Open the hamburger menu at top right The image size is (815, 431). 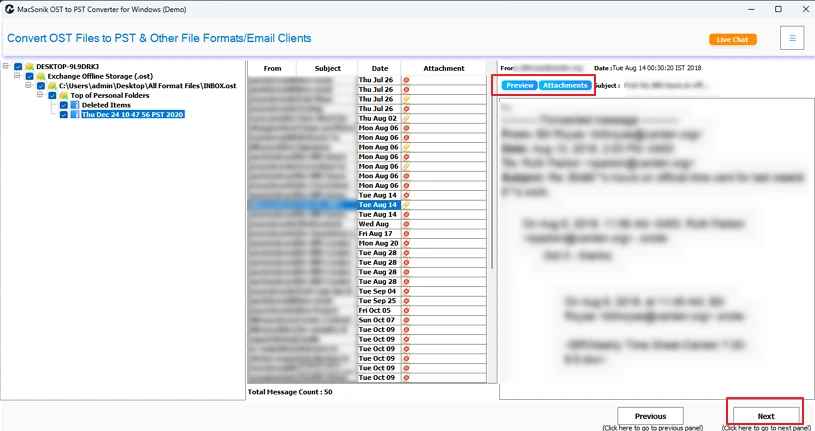tap(792, 39)
